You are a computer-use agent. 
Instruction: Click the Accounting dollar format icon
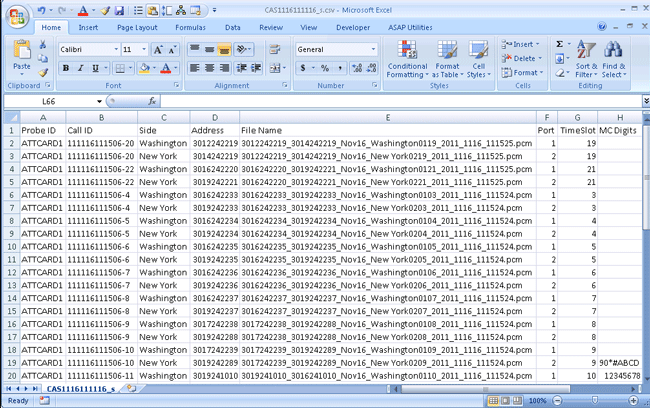[303, 68]
